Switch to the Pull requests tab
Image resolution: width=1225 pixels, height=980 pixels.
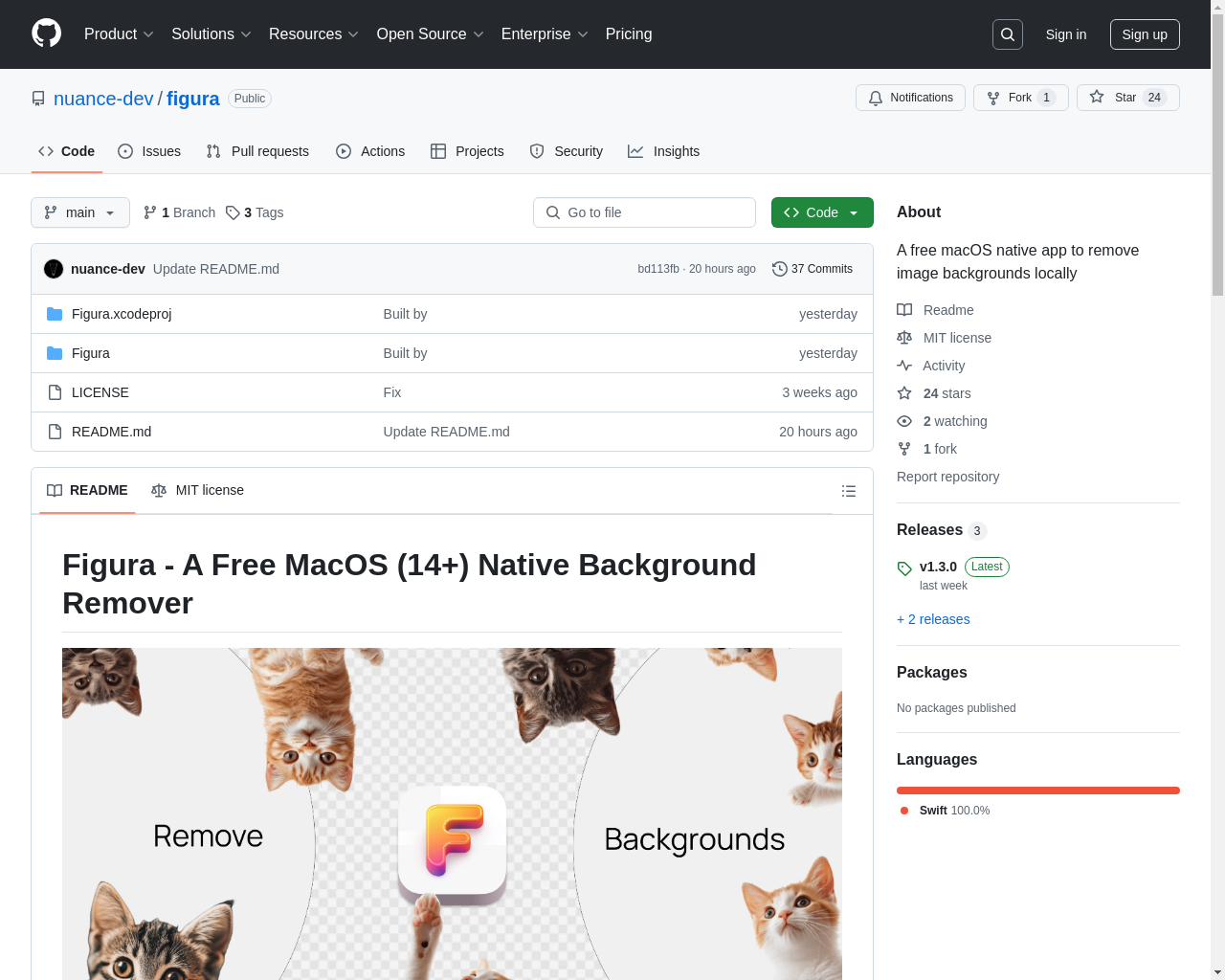[257, 151]
